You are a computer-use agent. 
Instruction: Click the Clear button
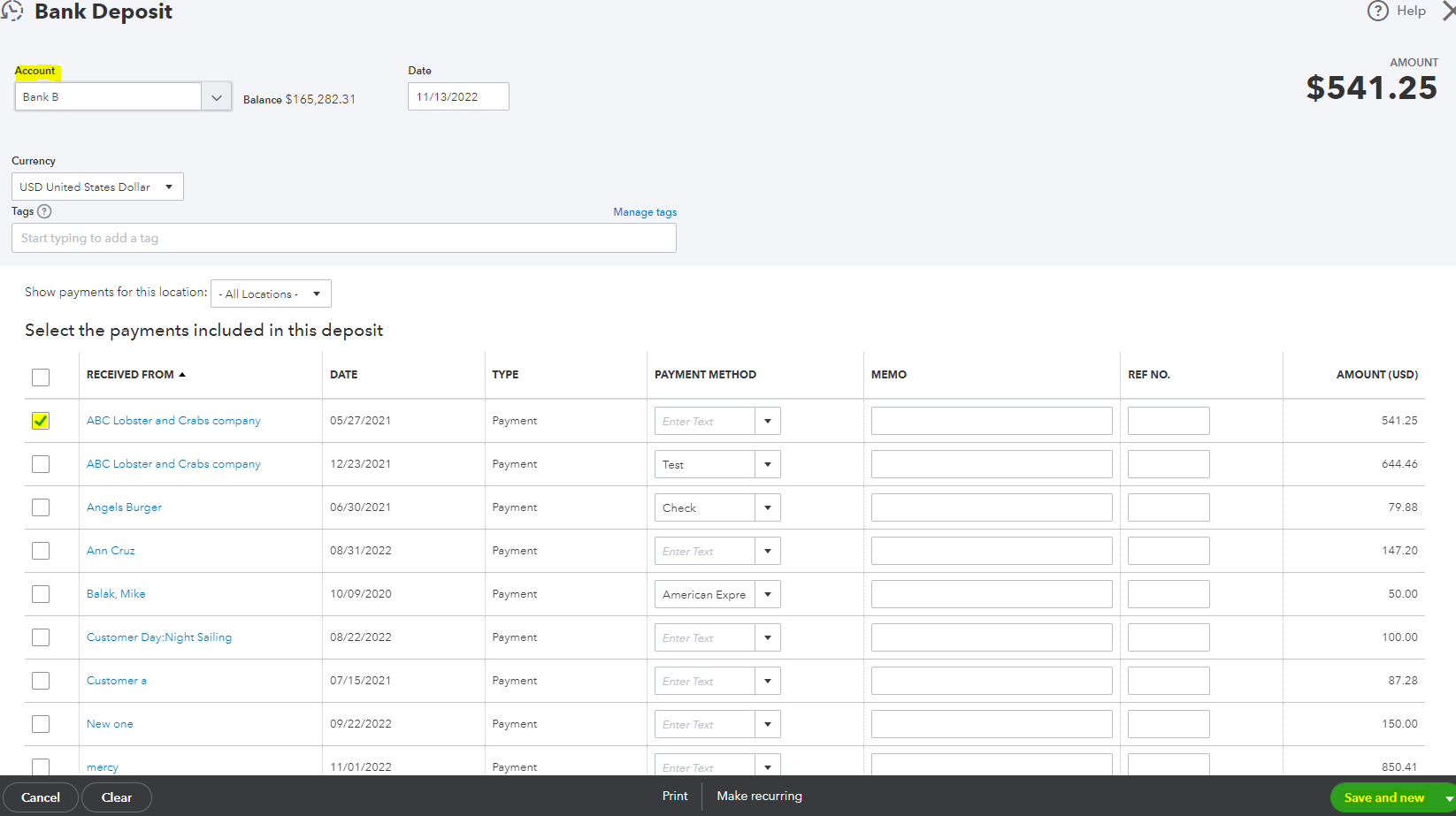(x=117, y=797)
